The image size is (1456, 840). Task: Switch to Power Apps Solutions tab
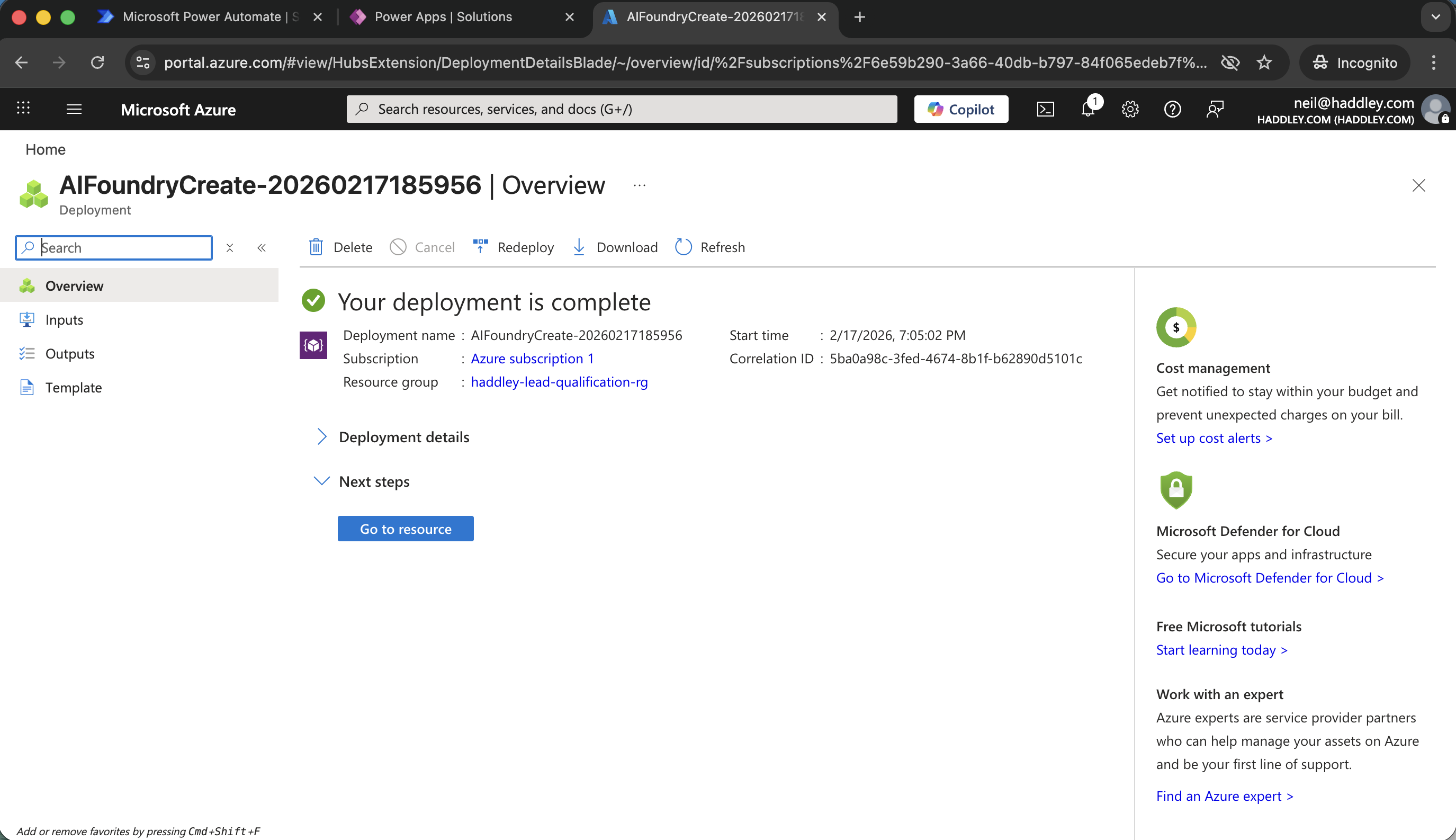[443, 17]
